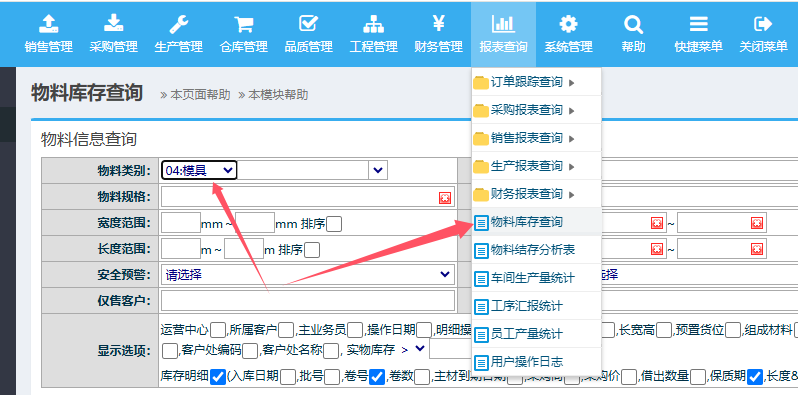Select the 品质管理 checkmark icon
The height and width of the screenshot is (395, 798).
(x=308, y=23)
